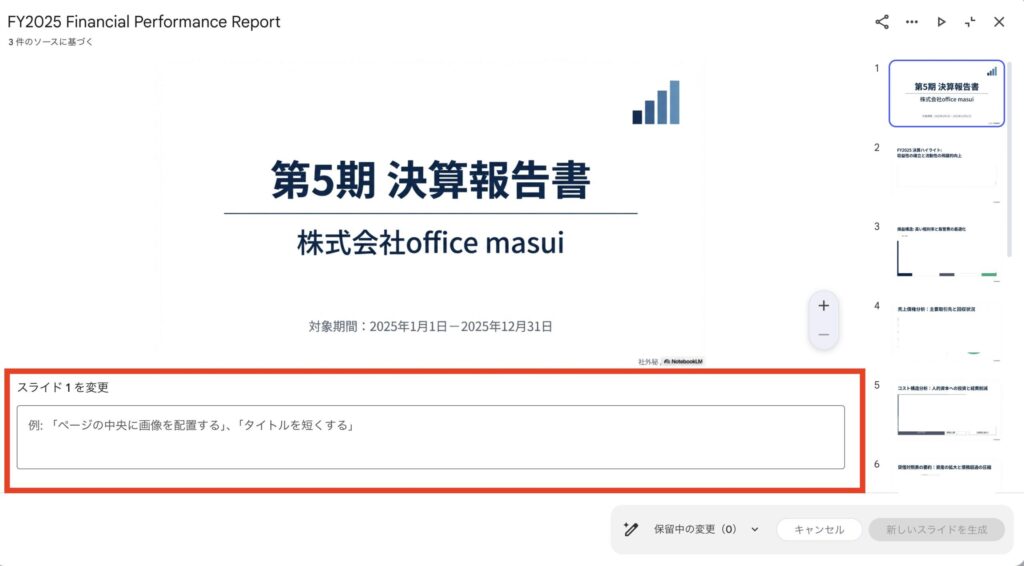Screen dimensions: 1024x566
Task: Click the magic pen edit icon
Action: click(x=630, y=529)
